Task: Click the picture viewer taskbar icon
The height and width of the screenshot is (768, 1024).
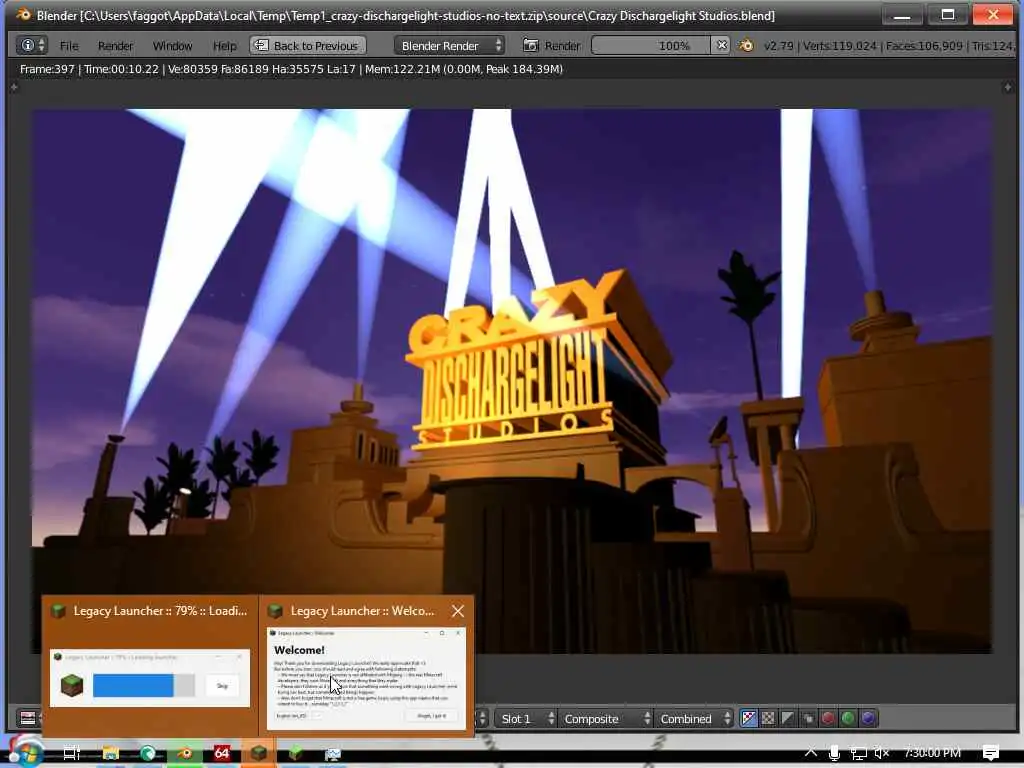Action: 333,754
